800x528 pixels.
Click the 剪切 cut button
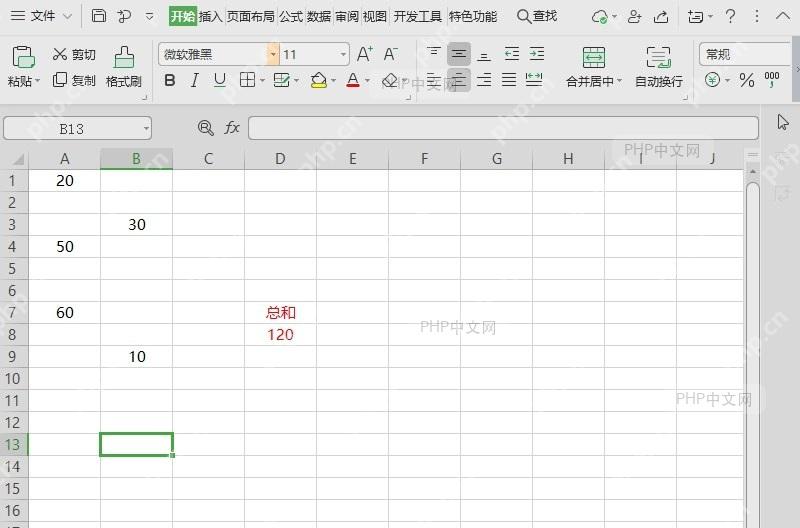tap(74, 54)
